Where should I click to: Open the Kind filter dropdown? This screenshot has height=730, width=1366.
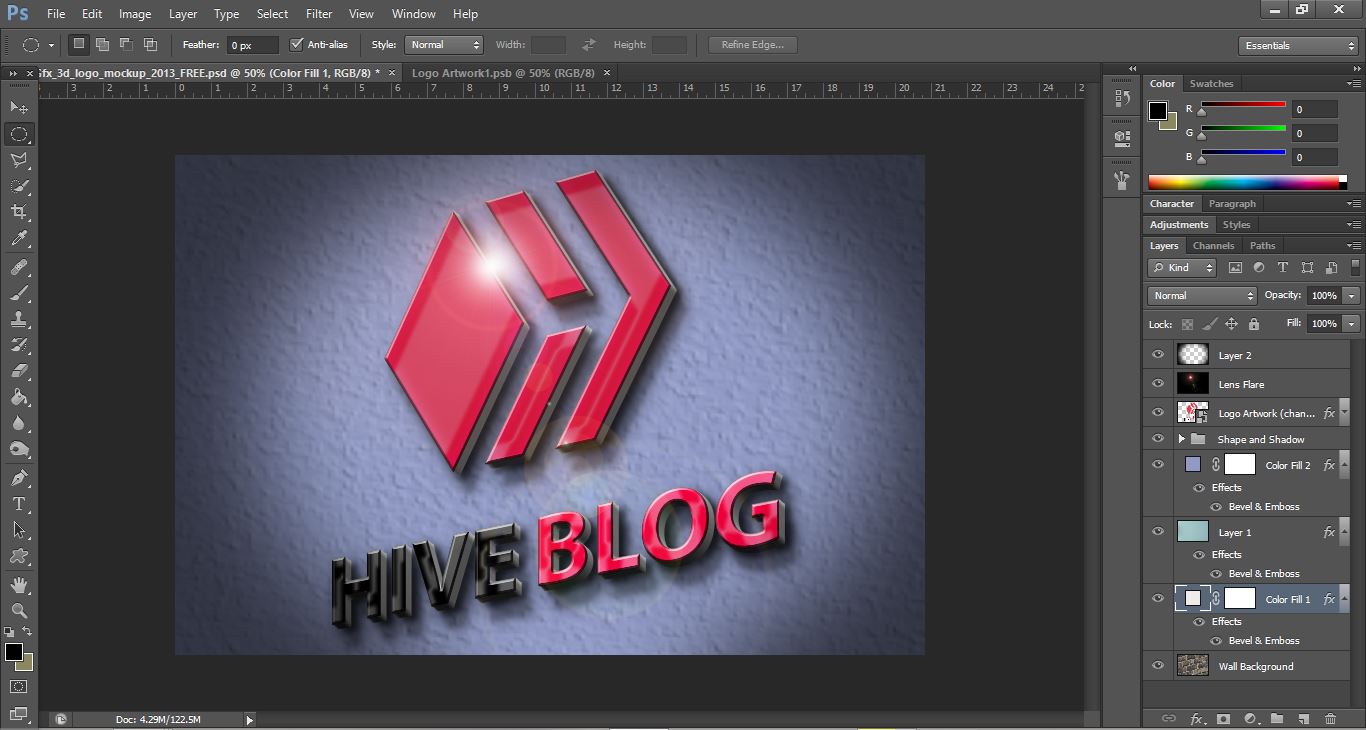1182,267
